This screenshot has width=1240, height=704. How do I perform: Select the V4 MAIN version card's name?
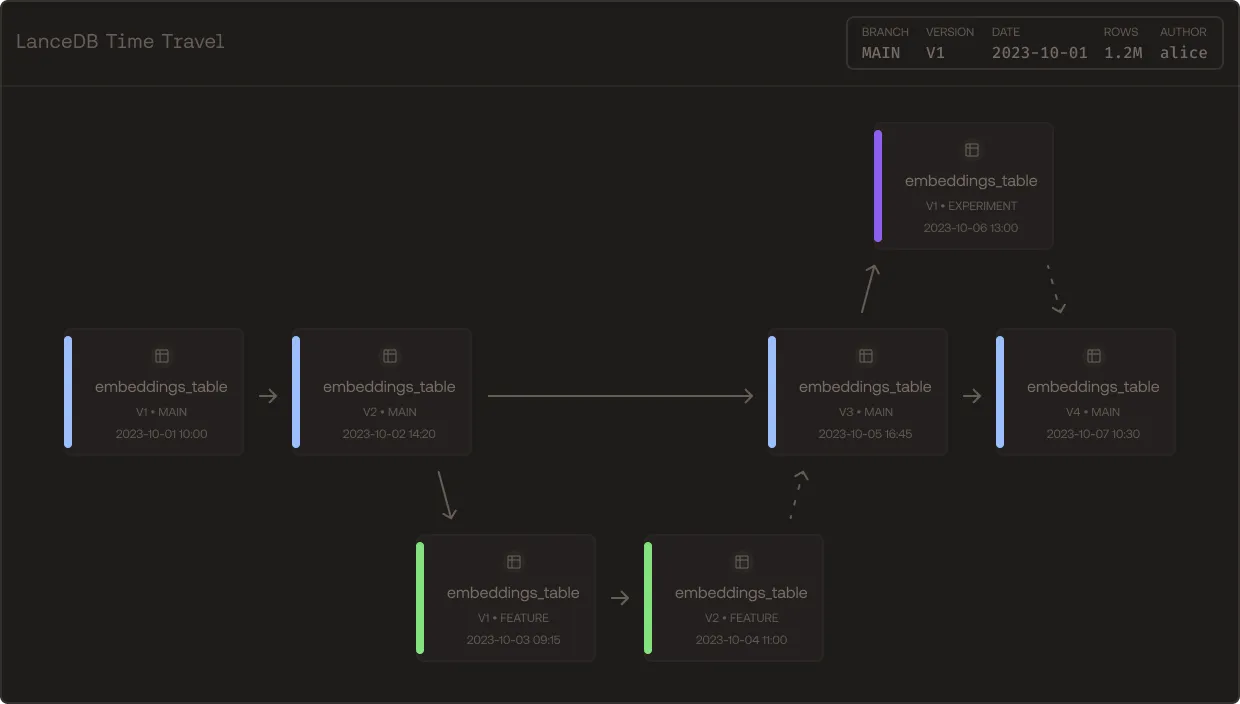[1093, 387]
